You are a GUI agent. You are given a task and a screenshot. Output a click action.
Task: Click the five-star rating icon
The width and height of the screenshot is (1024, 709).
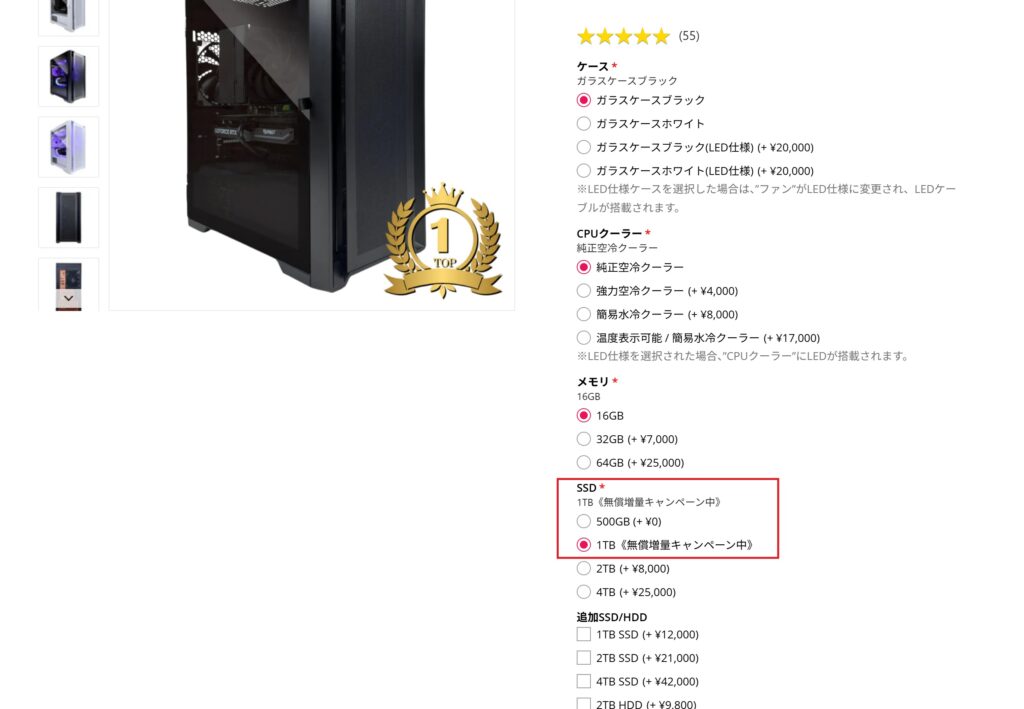tap(624, 36)
